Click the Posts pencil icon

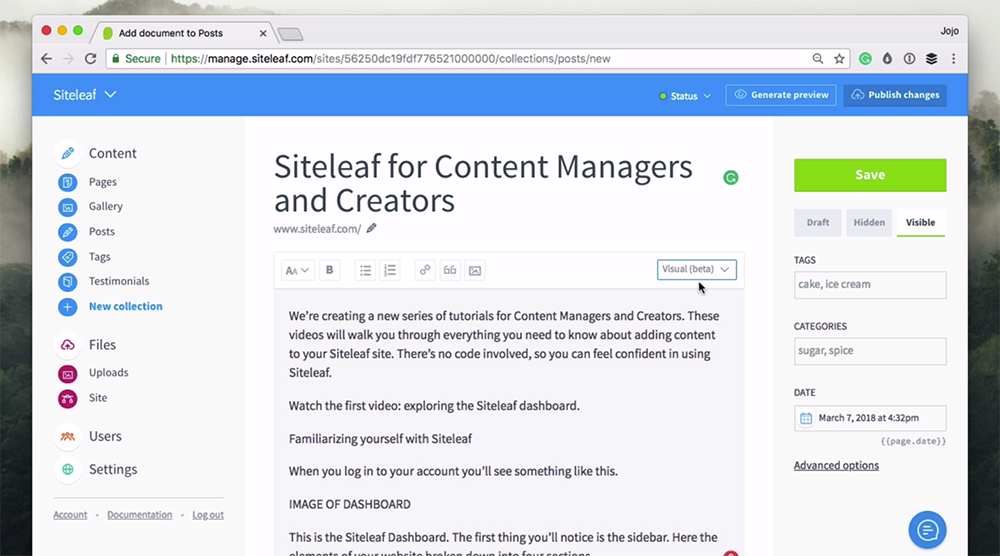[68, 232]
